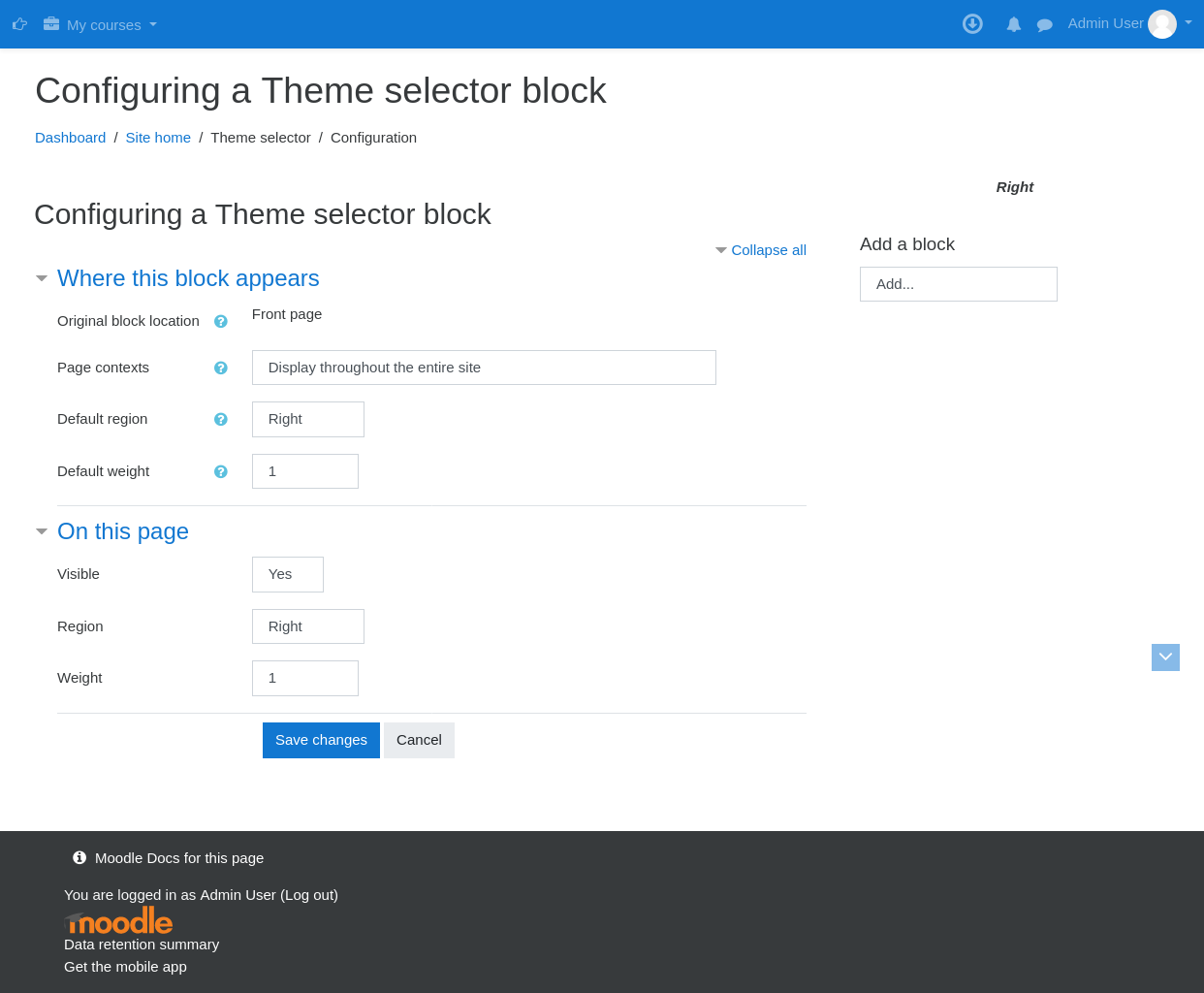Open the My courses dropdown menu
1204x993 pixels.
click(100, 24)
